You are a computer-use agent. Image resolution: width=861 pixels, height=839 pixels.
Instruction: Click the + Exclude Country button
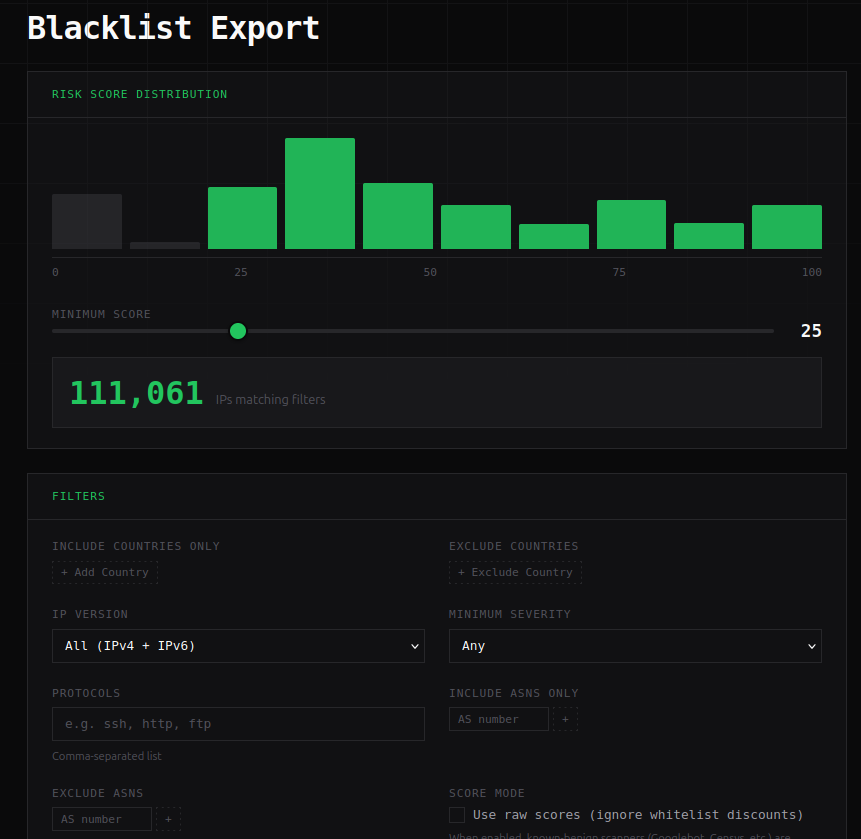tap(515, 571)
